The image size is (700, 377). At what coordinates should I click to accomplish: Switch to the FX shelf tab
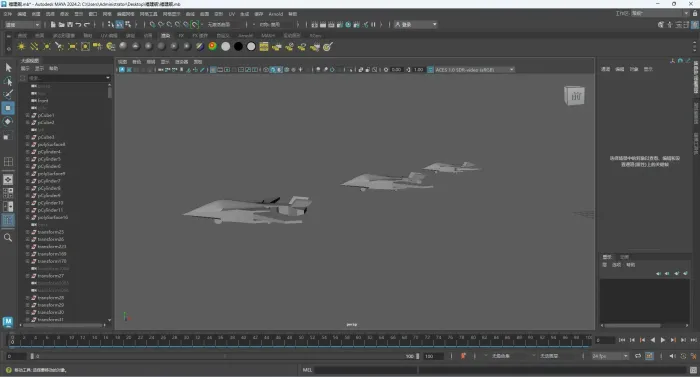[181, 35]
